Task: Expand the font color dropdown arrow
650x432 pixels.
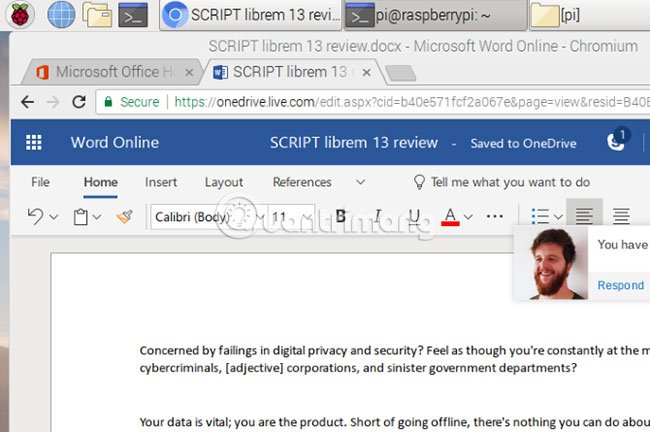Action: tap(468, 216)
